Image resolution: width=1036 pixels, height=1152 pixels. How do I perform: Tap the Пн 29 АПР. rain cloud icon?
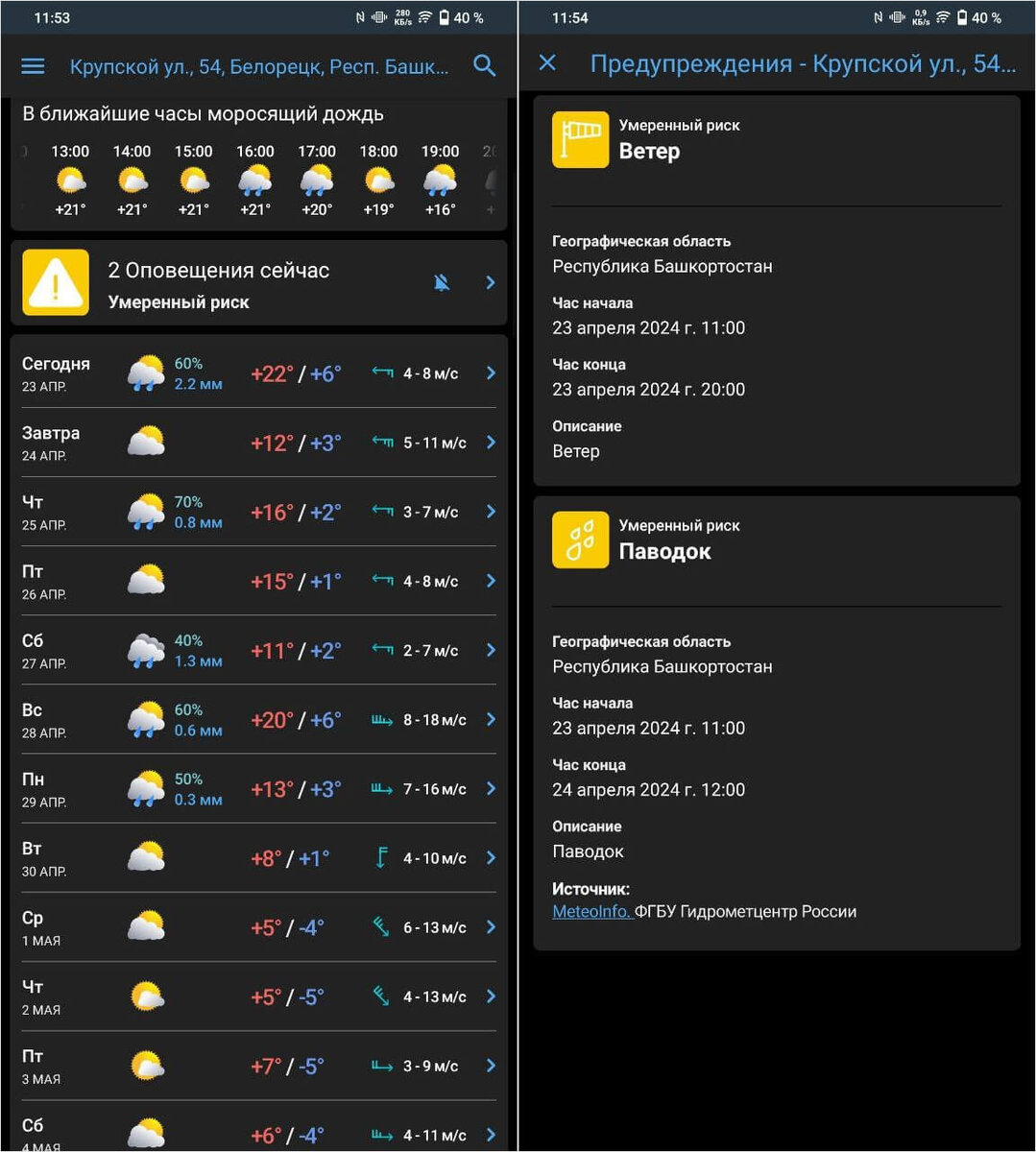146,789
